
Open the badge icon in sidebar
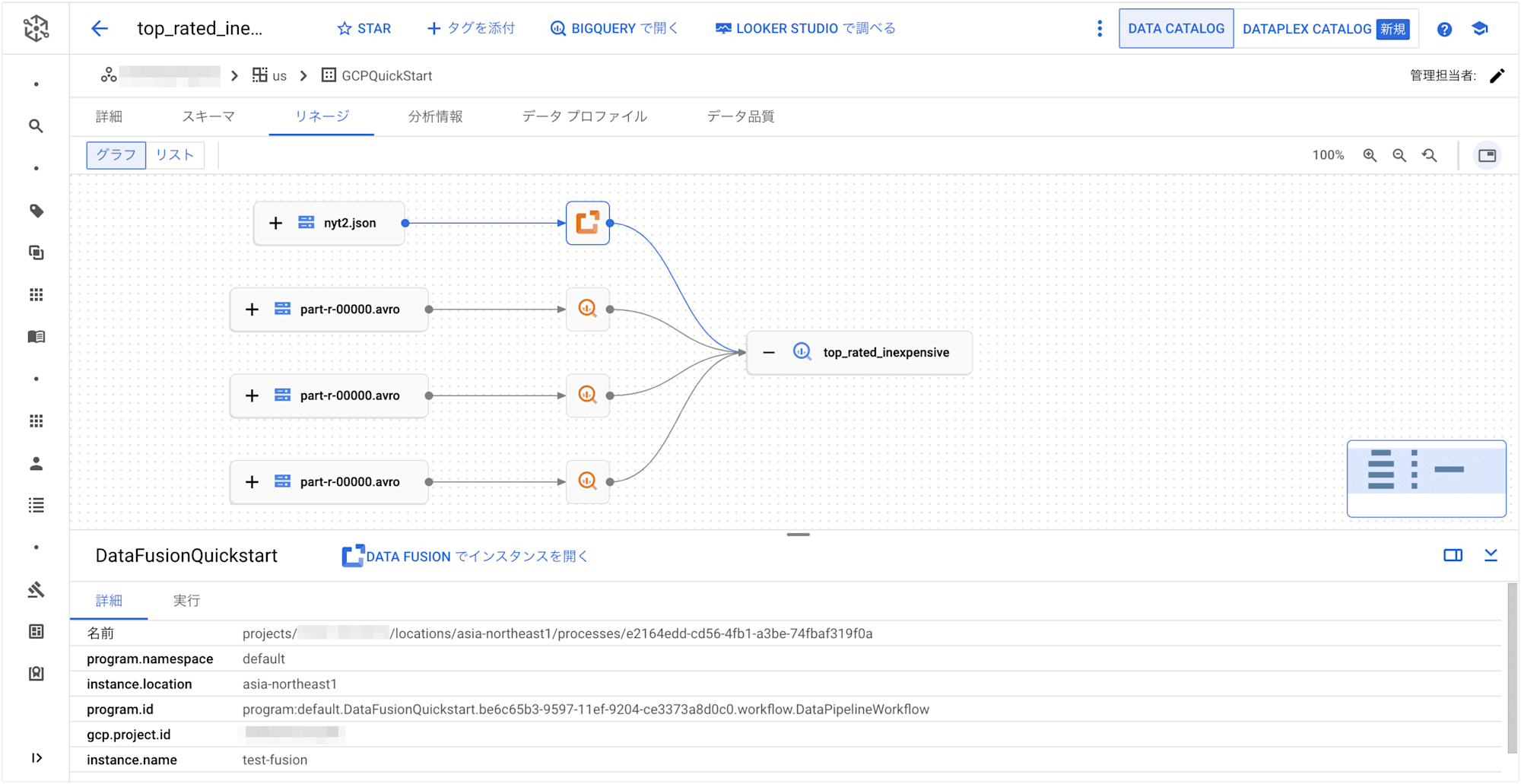coord(36,674)
